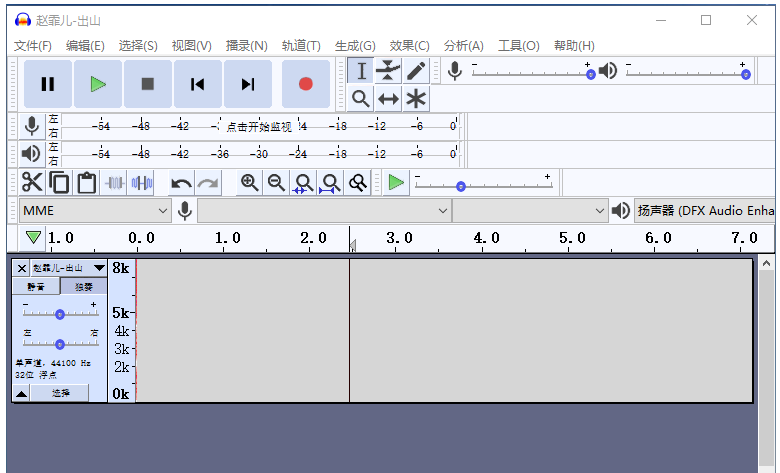Open the MME audio host dropdown
This screenshot has height=473, width=780.
95,211
